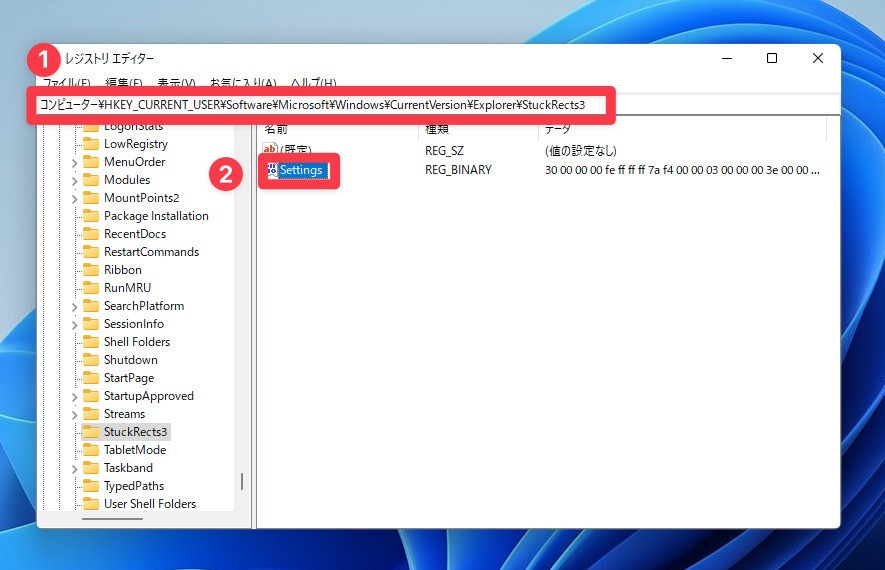Image resolution: width=885 pixels, height=570 pixels.
Task: Select the Settings binary value name
Action: click(x=301, y=170)
